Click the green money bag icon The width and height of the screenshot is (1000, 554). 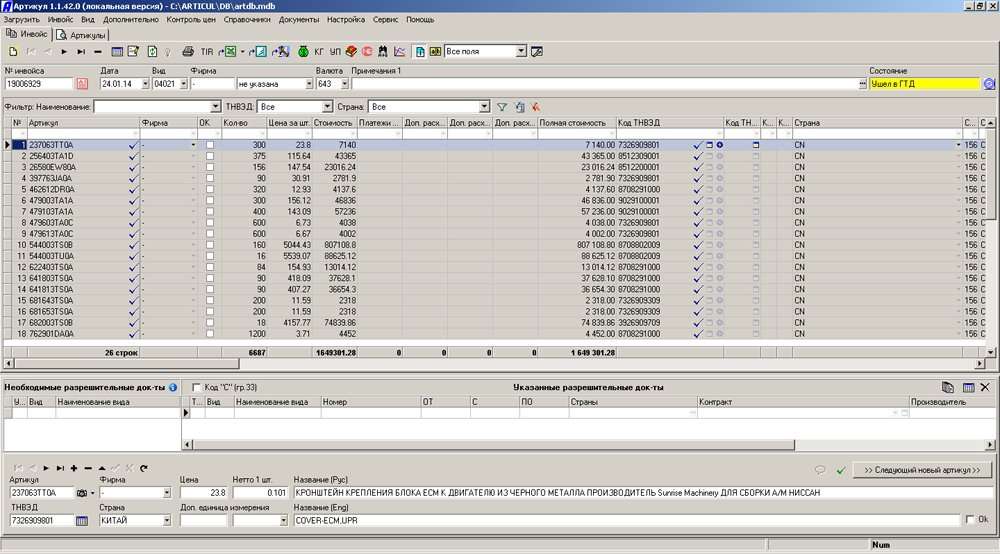tap(303, 52)
